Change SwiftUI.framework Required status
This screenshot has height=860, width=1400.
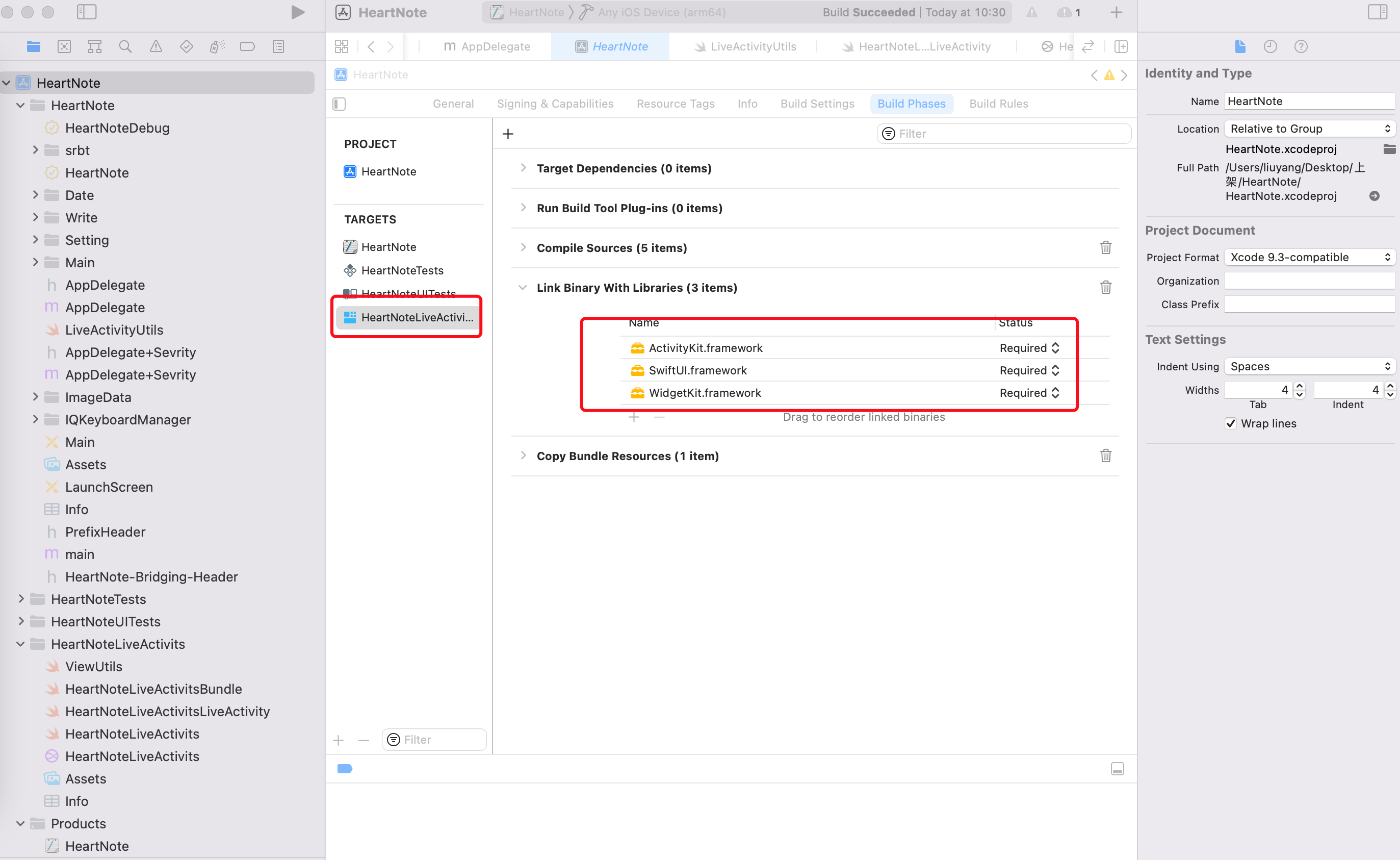[x=1029, y=370]
